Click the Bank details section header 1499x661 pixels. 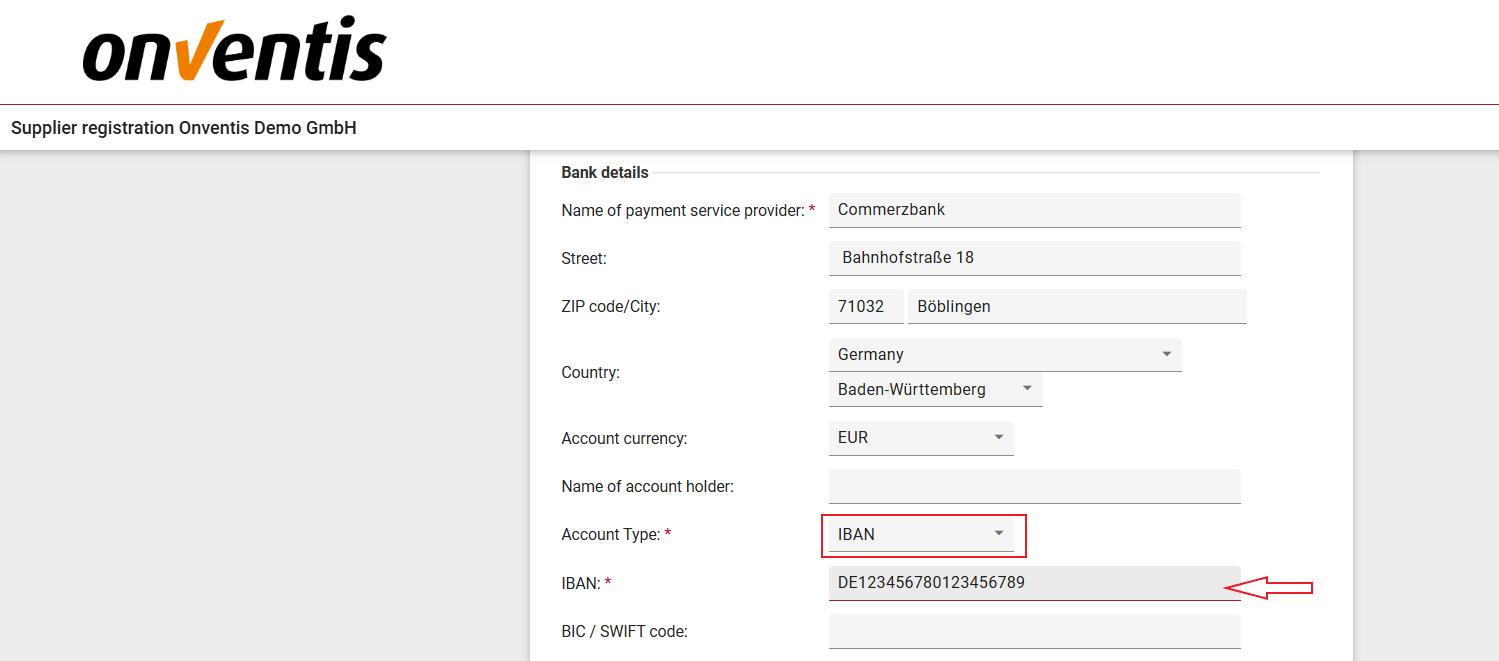point(604,172)
